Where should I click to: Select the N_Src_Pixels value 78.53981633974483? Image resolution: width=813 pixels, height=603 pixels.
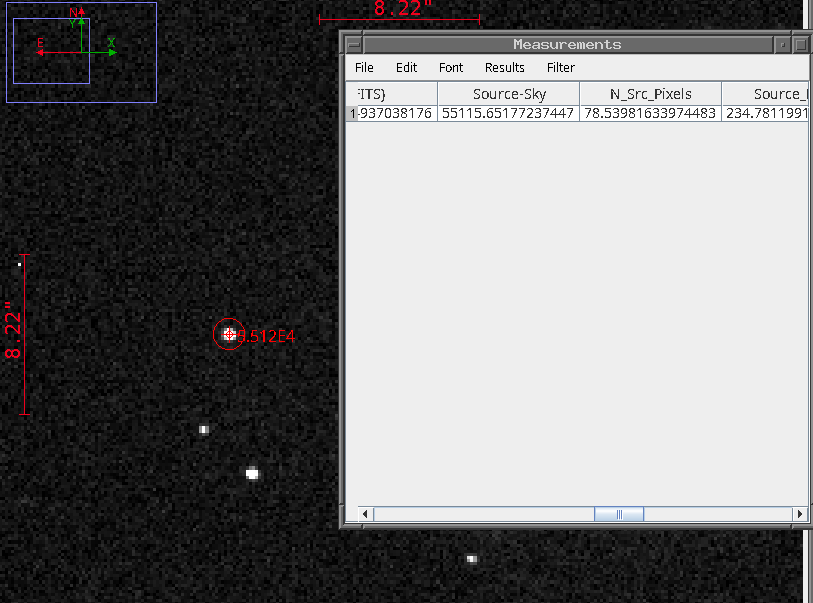point(650,114)
